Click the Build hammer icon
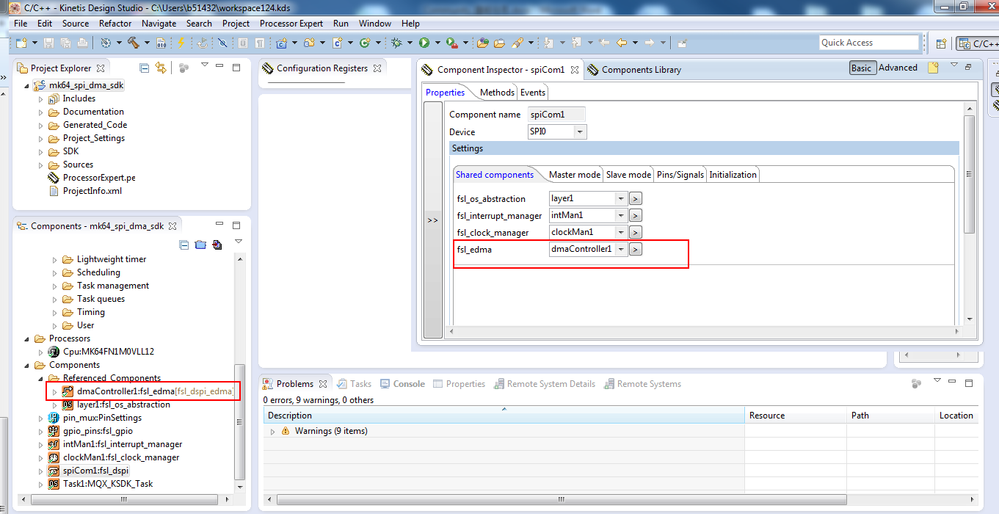 [133, 43]
